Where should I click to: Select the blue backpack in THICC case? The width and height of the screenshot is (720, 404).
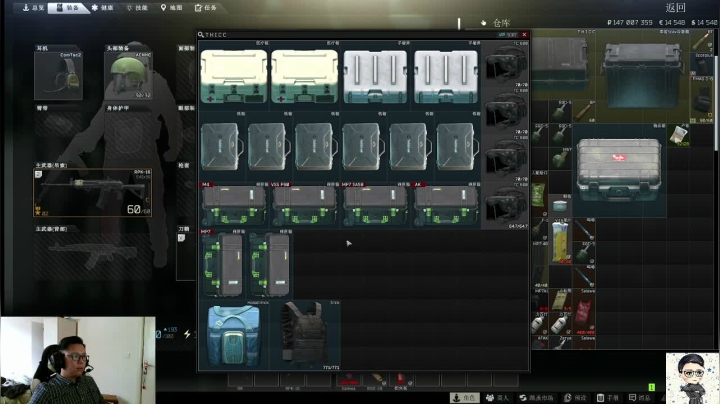click(x=234, y=335)
